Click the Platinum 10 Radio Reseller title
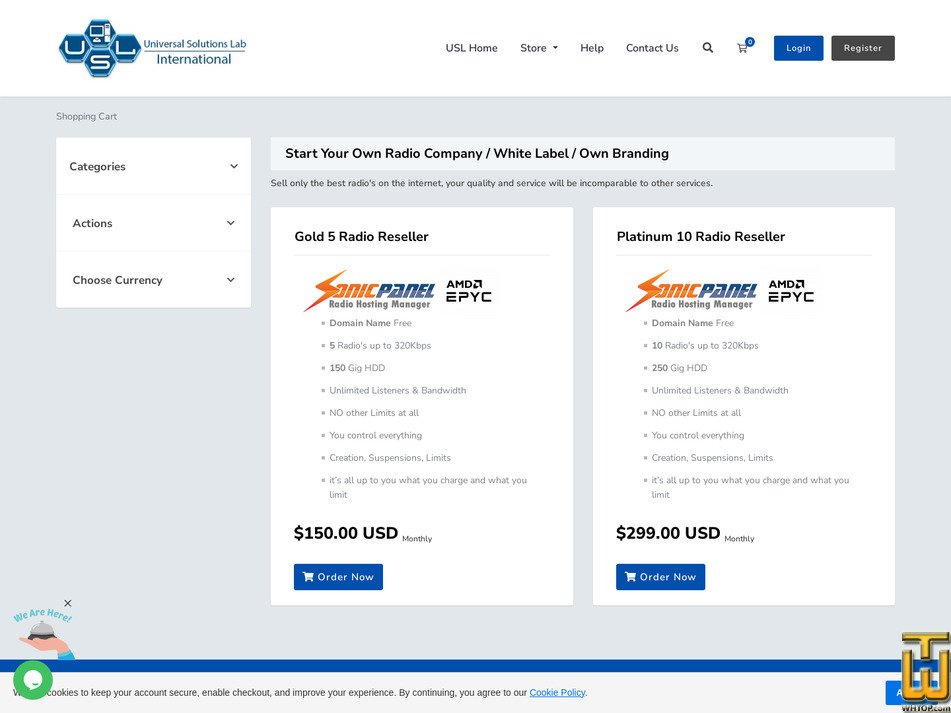This screenshot has width=951, height=713. click(701, 236)
